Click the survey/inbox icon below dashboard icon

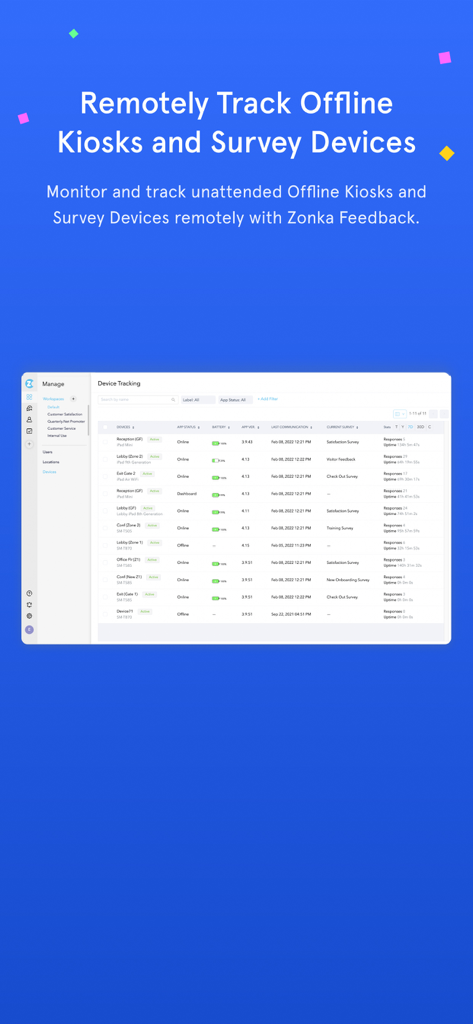point(29,408)
